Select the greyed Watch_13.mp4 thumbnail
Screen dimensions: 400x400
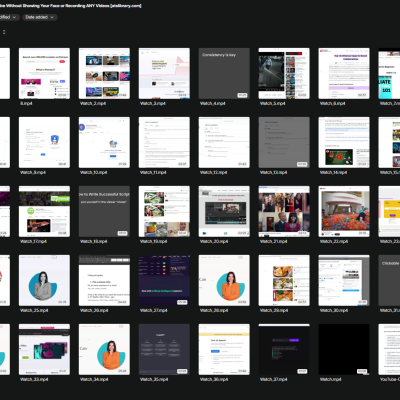[x=284, y=142]
